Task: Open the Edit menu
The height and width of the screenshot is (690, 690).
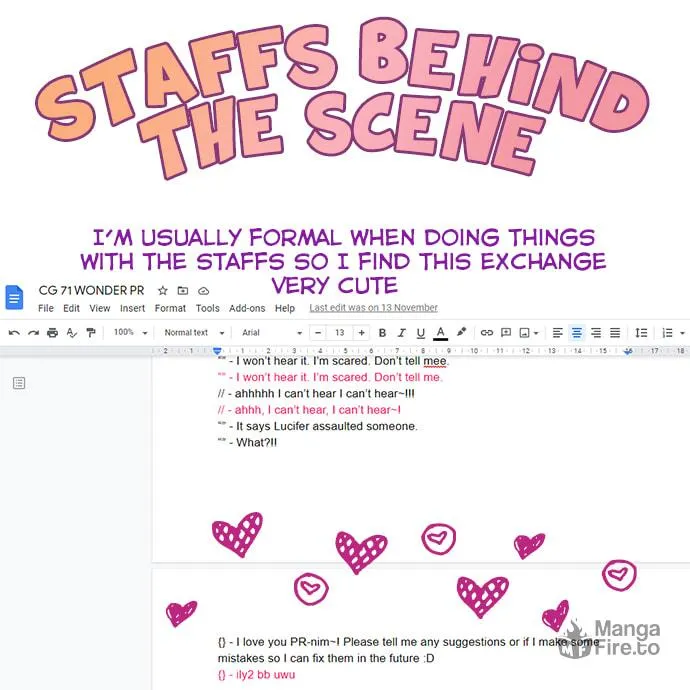Action: point(71,308)
